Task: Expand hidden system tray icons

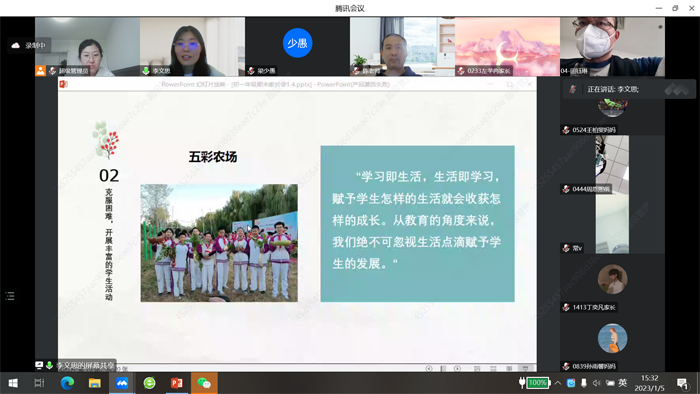Action: pos(558,383)
